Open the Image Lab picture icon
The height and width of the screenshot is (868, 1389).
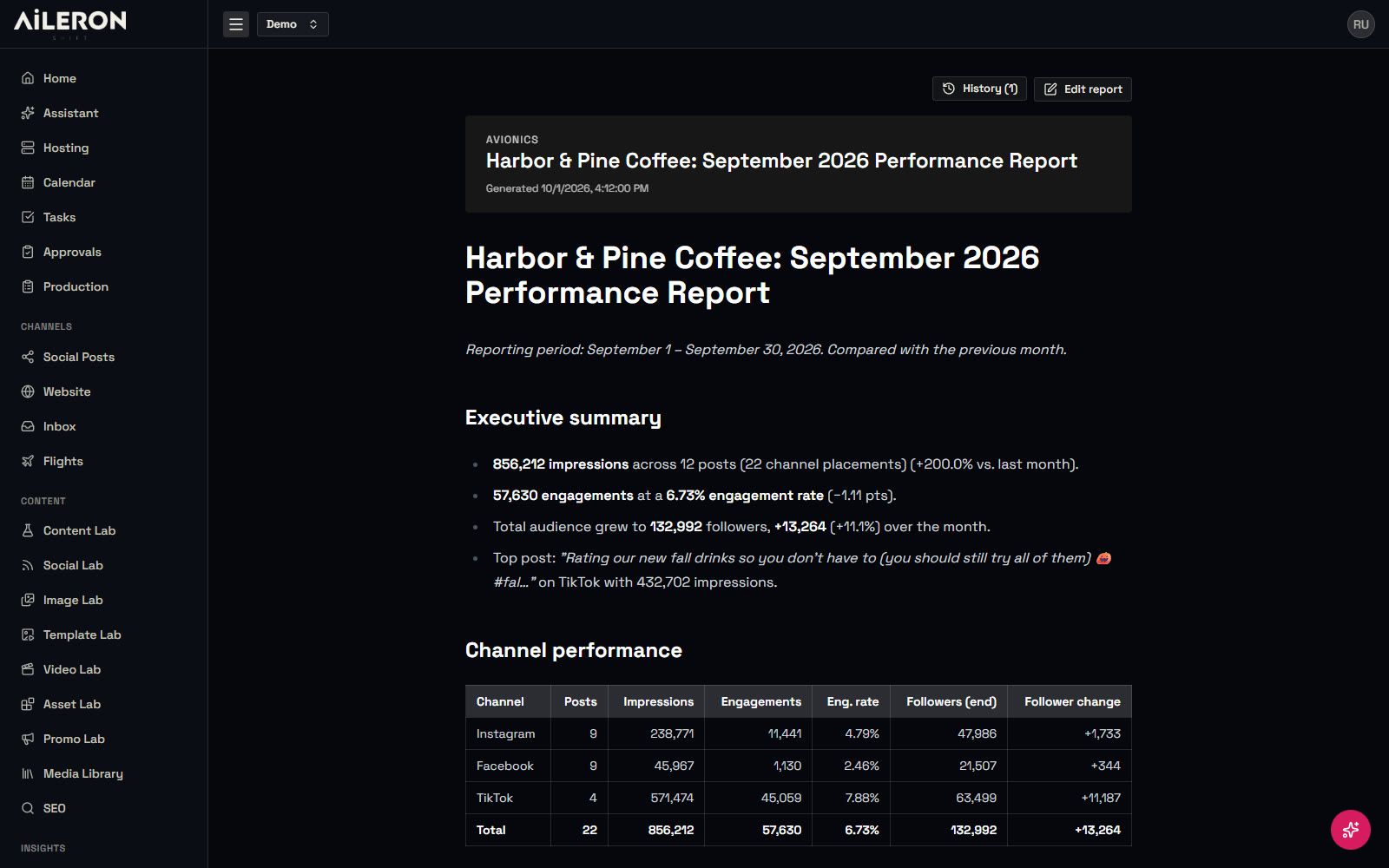28,600
